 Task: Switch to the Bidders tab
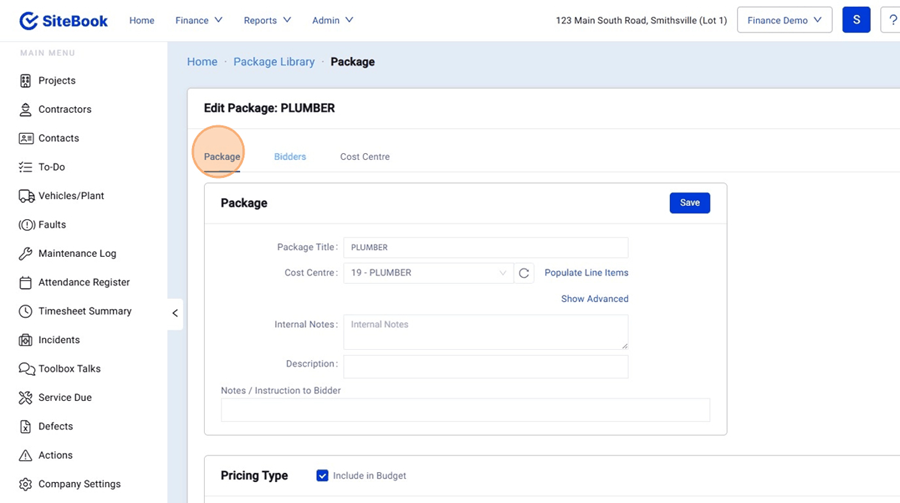290,157
